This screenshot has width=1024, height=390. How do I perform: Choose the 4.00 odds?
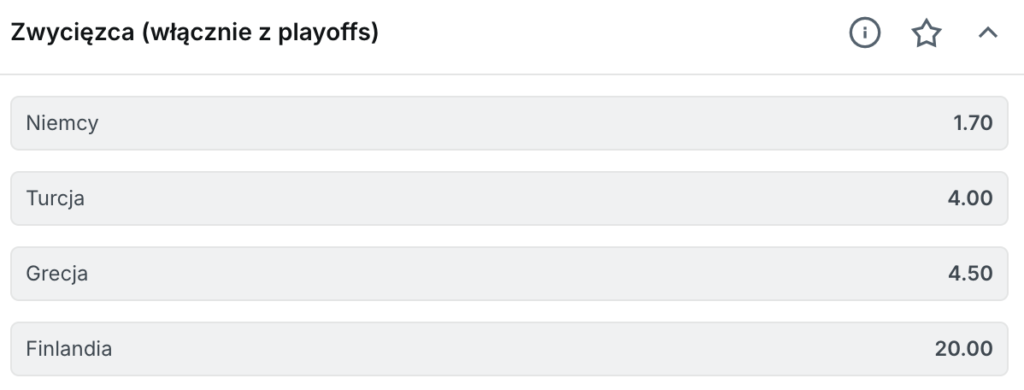pyautogui.click(x=970, y=198)
